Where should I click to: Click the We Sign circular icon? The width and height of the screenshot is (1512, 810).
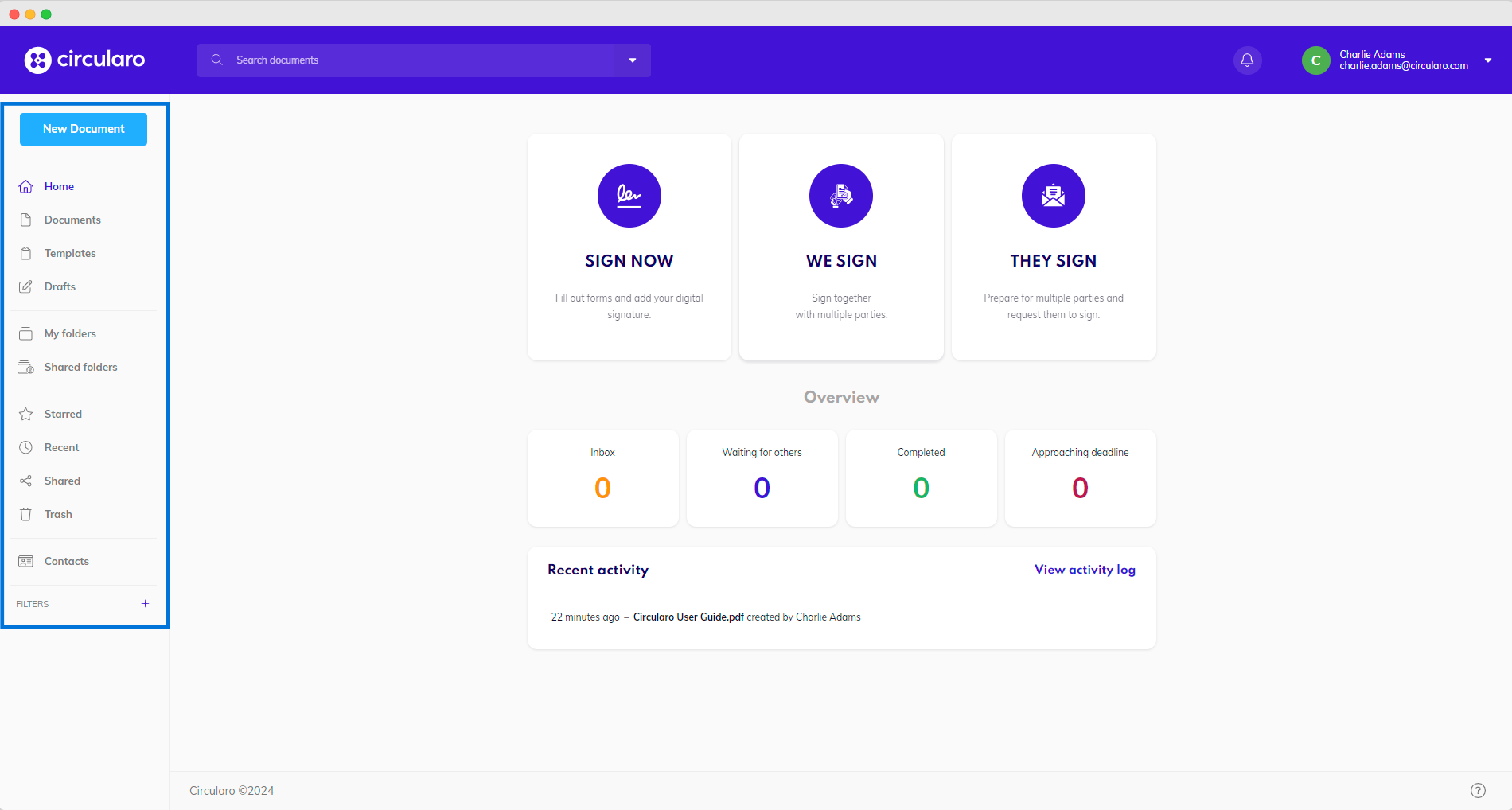click(841, 196)
